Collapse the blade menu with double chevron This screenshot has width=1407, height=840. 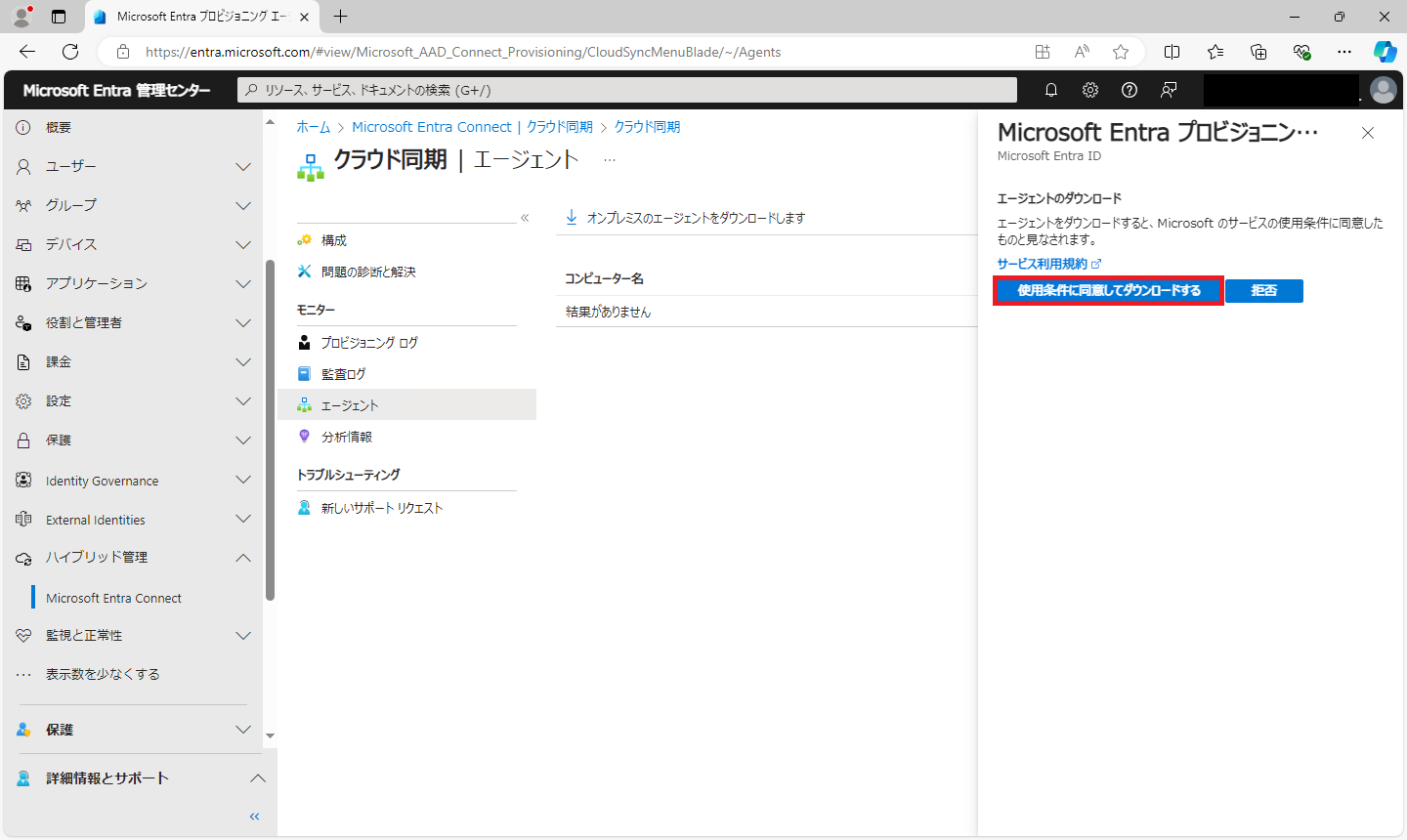click(x=525, y=218)
